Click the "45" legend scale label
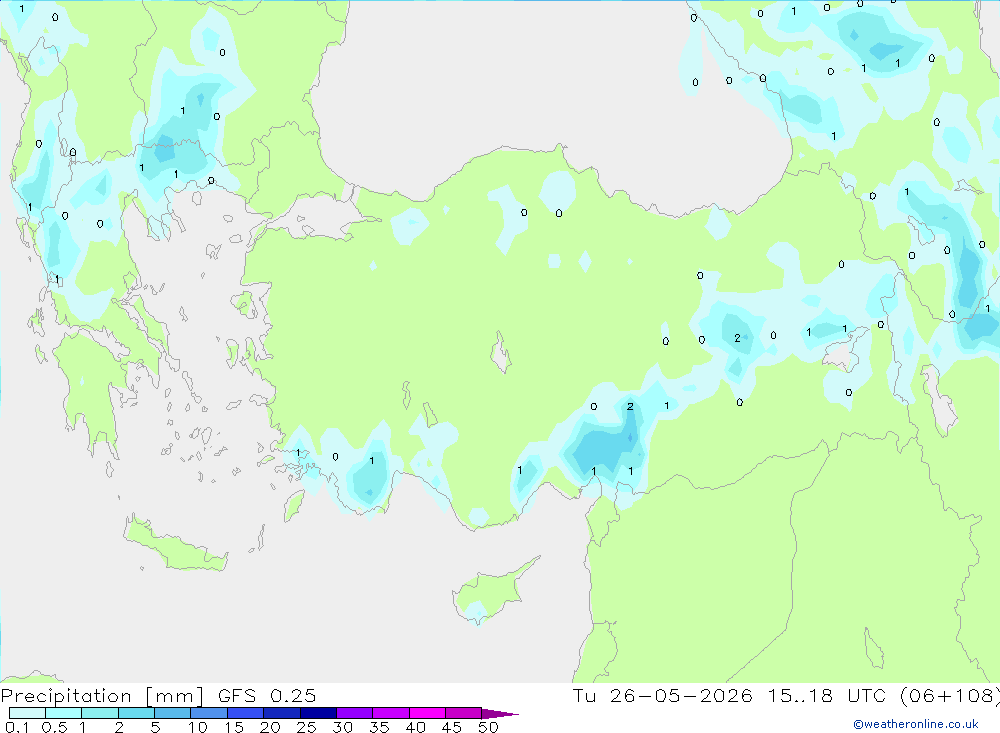 pos(452,727)
